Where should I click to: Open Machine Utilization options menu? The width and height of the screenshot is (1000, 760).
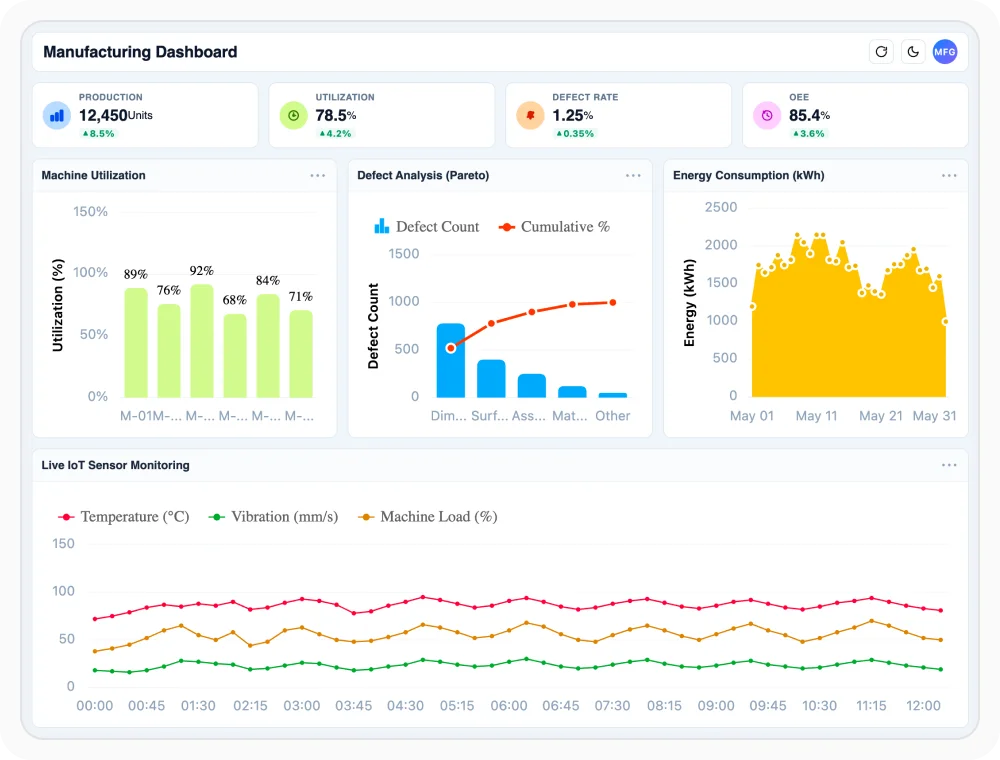[x=318, y=175]
